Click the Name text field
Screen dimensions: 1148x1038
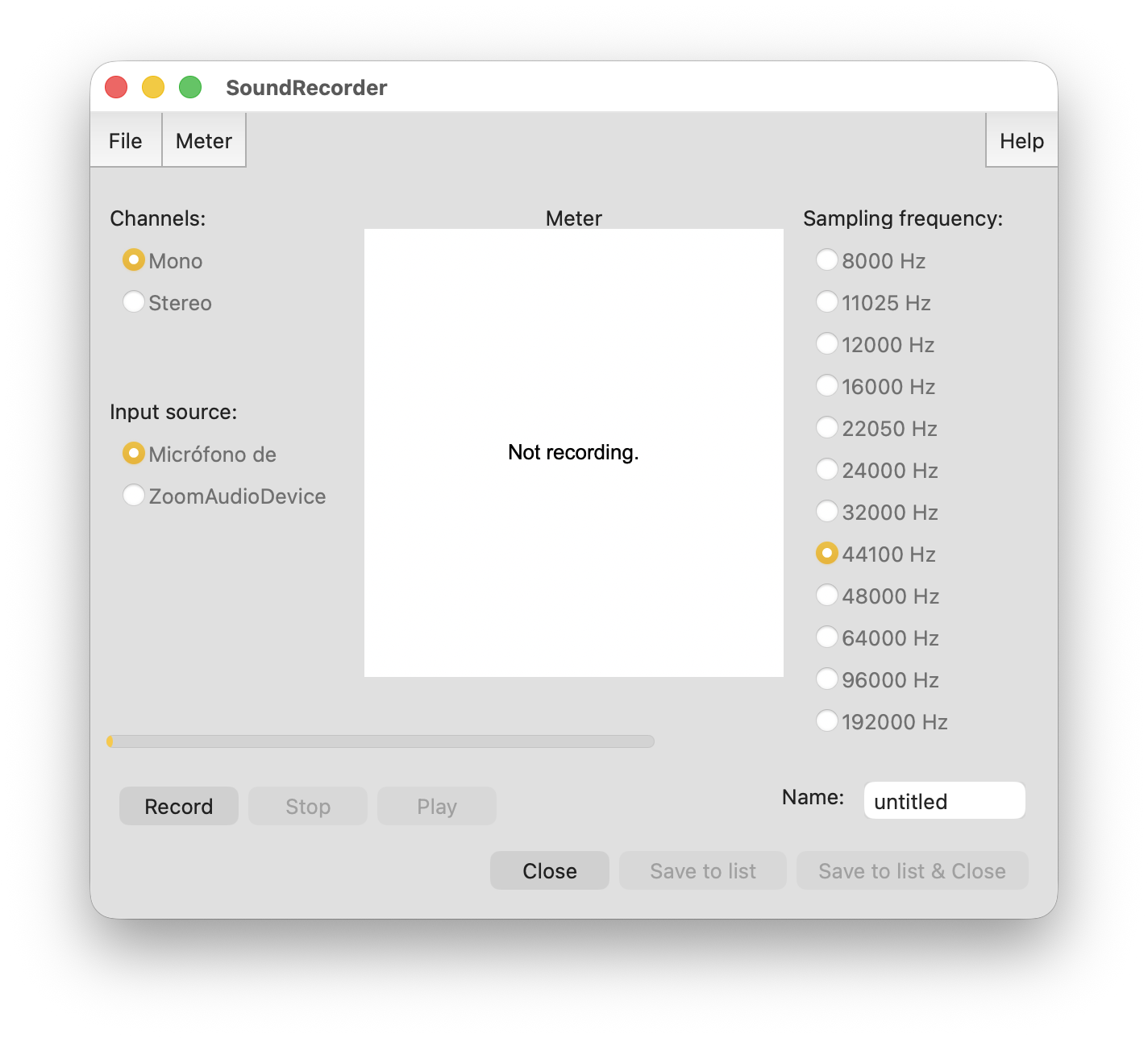coord(944,801)
